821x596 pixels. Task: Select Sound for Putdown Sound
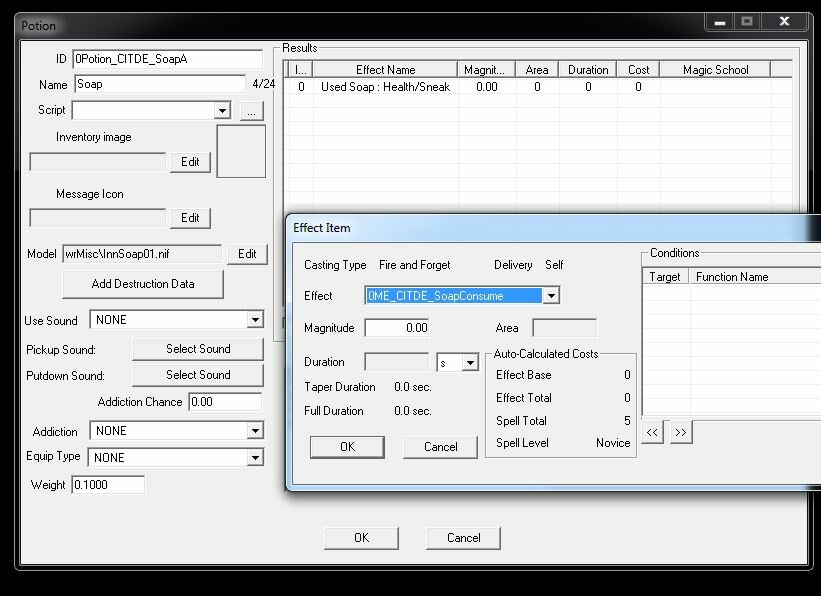point(198,375)
